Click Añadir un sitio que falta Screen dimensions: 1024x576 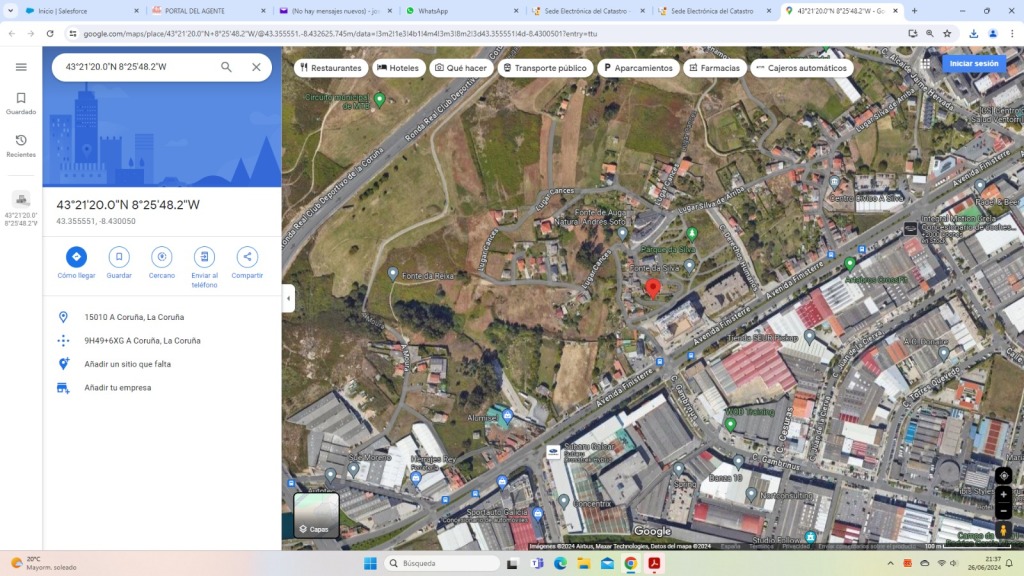[127, 364]
